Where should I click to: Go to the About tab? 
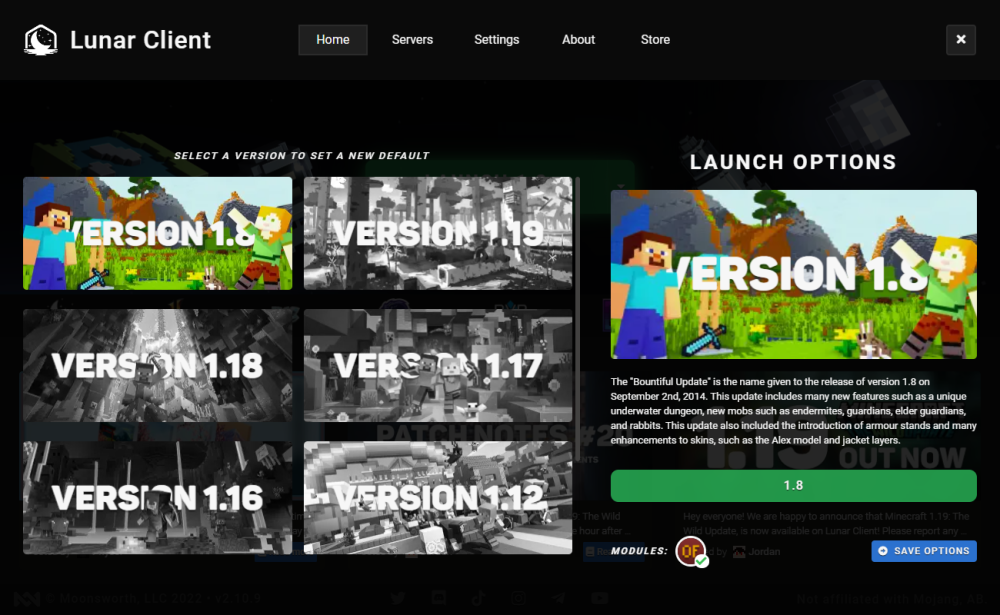(578, 40)
